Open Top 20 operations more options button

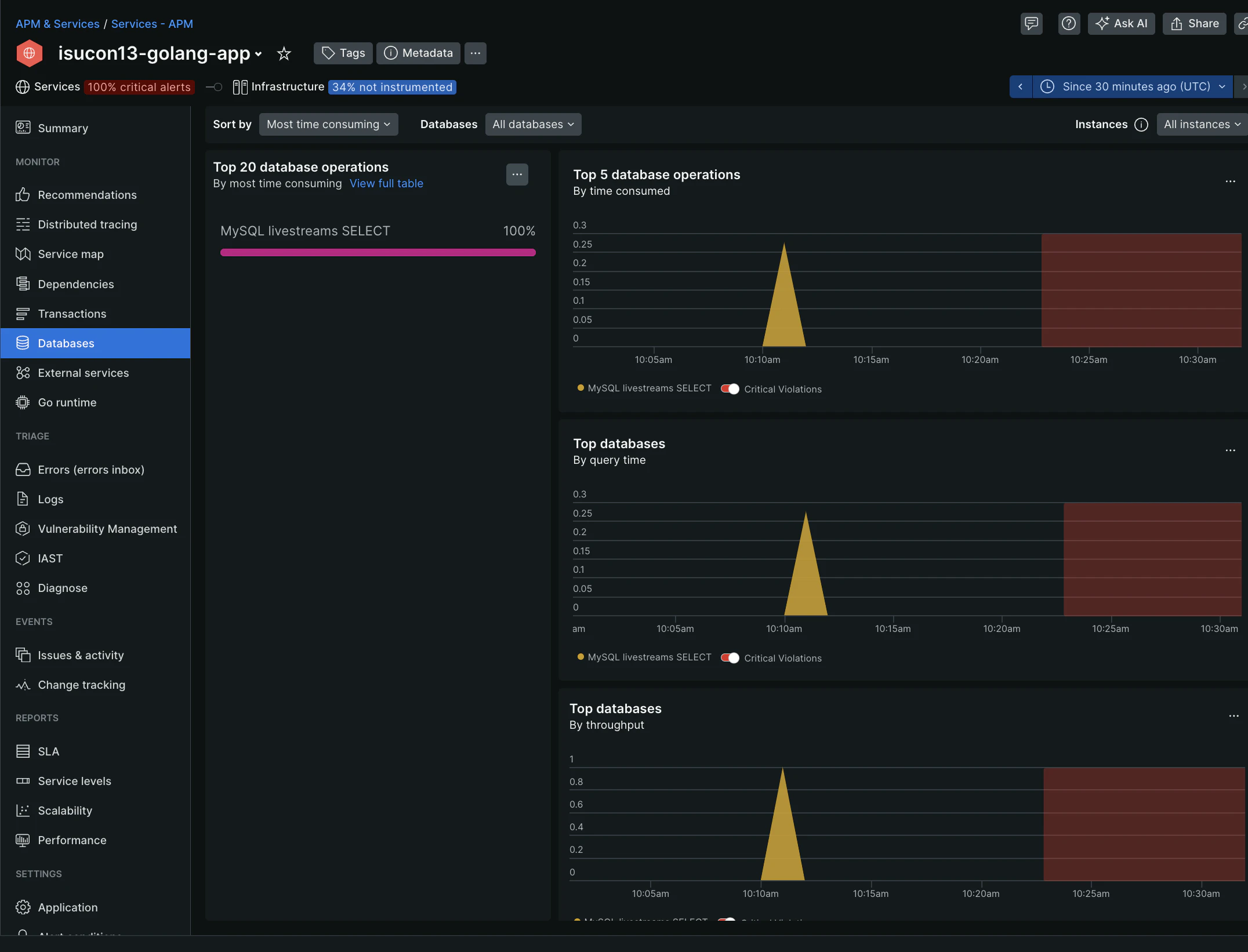517,174
